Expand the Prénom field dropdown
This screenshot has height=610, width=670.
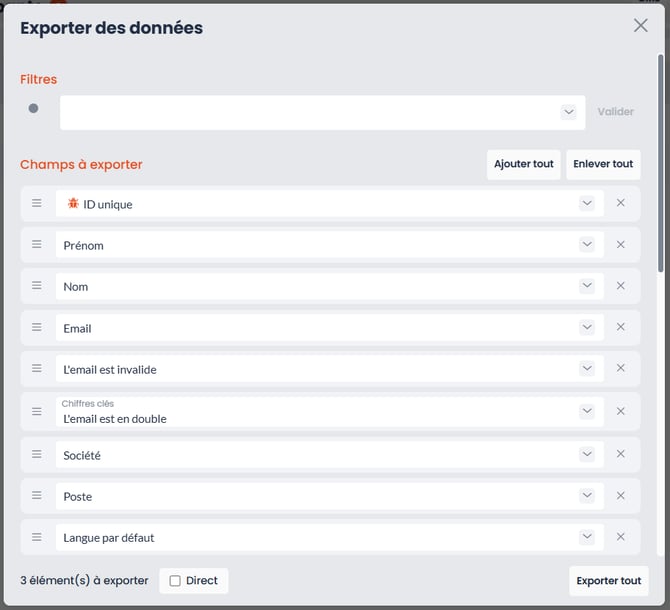click(x=587, y=244)
